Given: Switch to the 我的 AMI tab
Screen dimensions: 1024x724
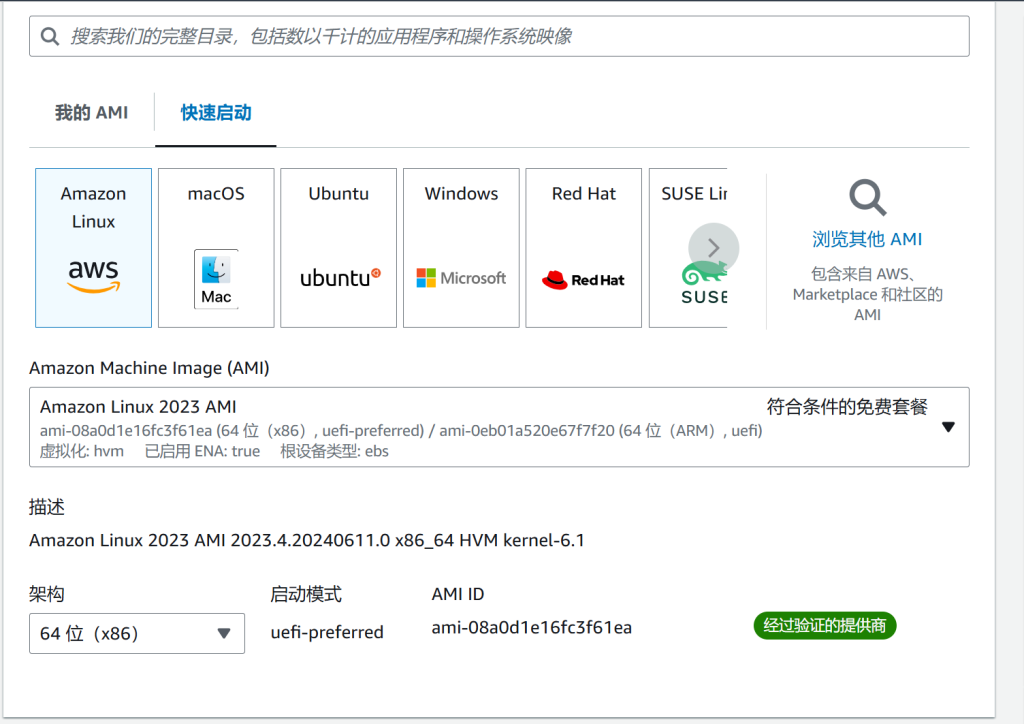Looking at the screenshot, I should point(91,113).
